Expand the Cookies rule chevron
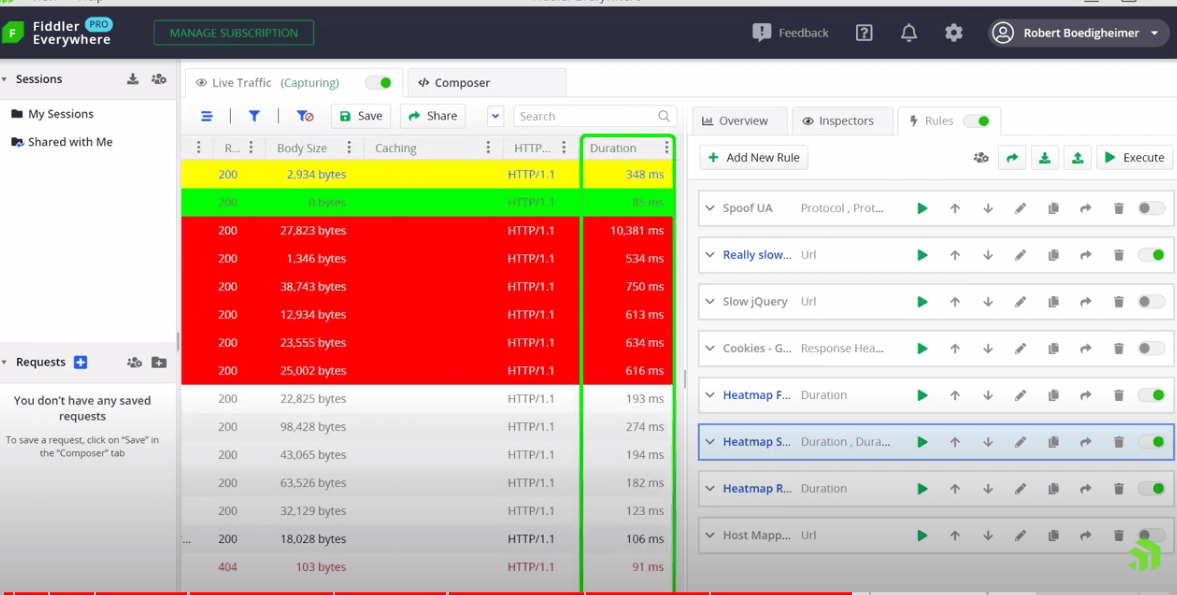This screenshot has height=595, width=1177. tap(709, 348)
